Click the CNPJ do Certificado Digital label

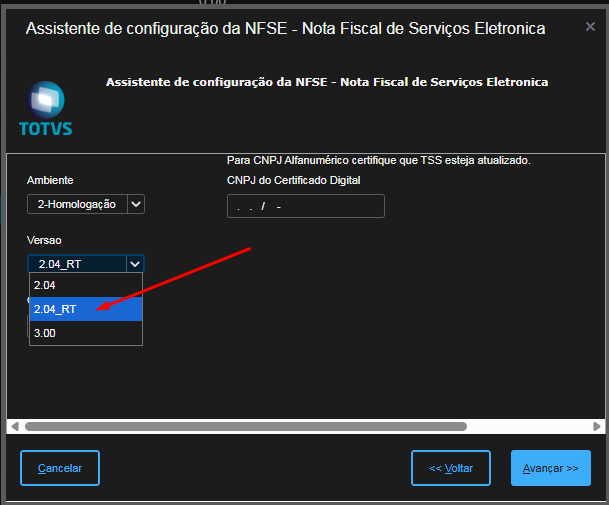294,180
